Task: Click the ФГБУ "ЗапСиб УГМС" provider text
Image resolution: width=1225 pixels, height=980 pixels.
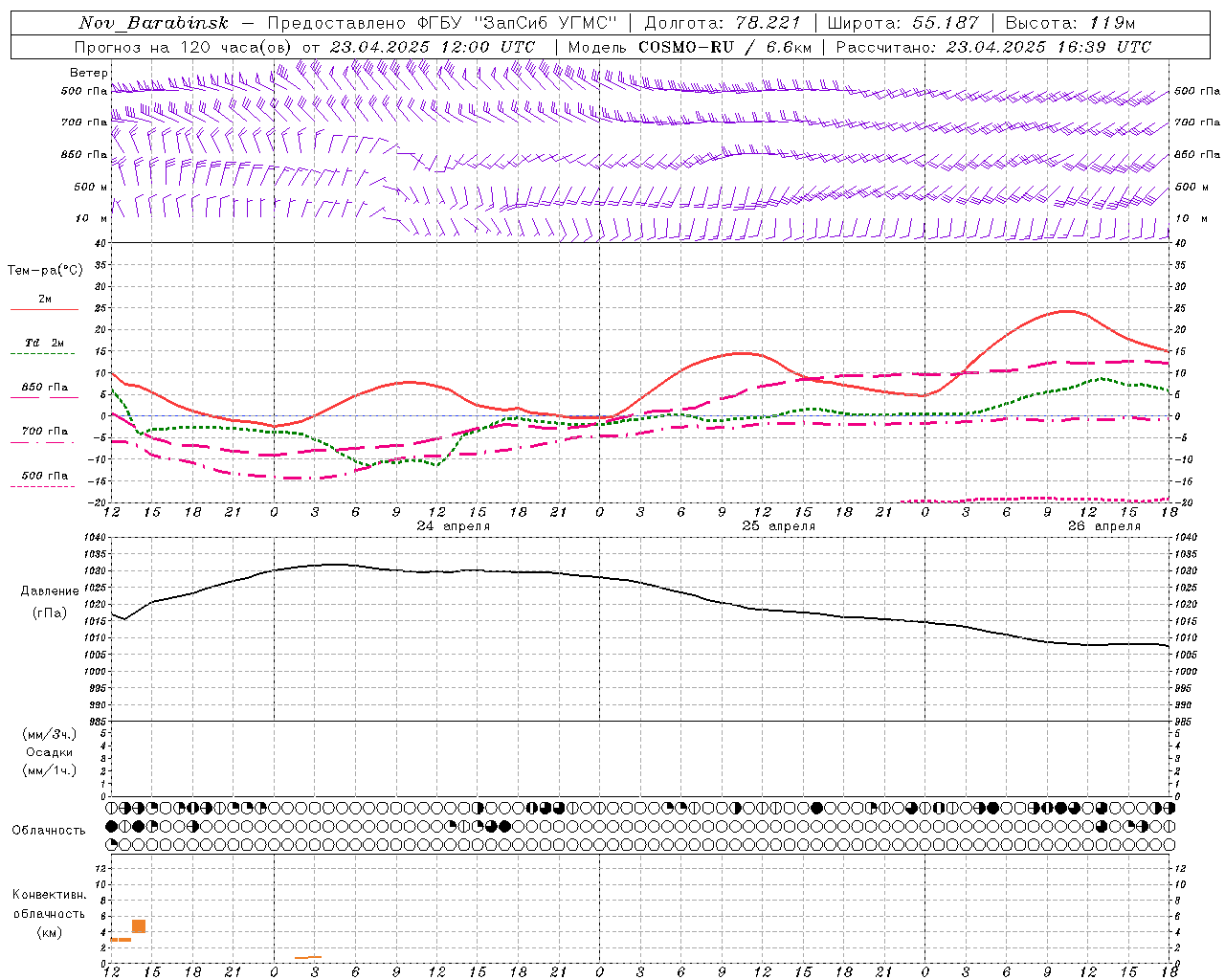Action: pos(518,23)
